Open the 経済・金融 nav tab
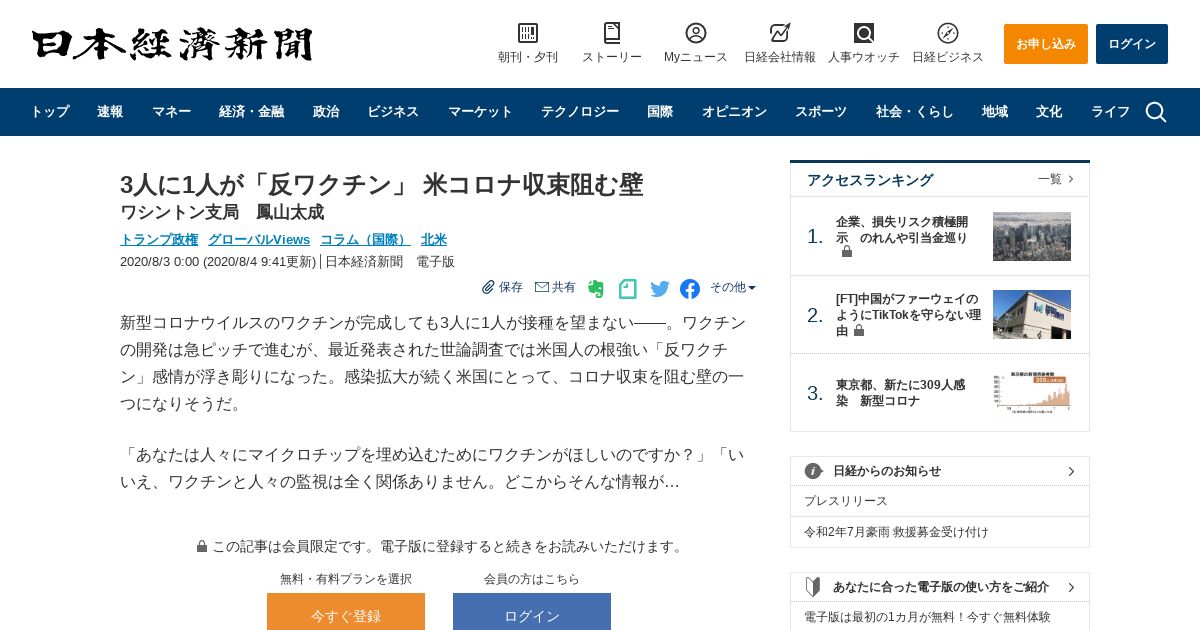This screenshot has width=1200, height=630. coord(251,112)
